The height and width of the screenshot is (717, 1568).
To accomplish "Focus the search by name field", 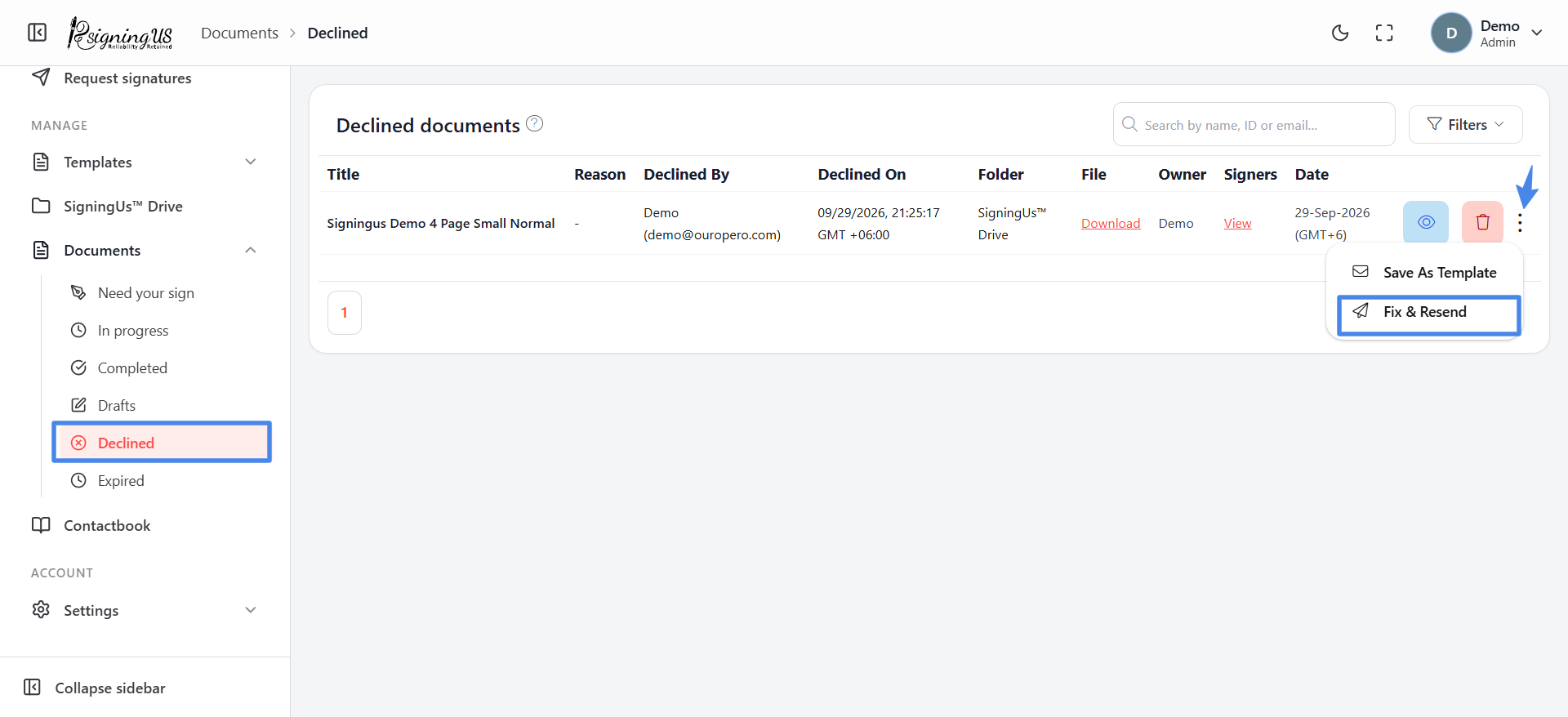I will pyautogui.click(x=1254, y=124).
